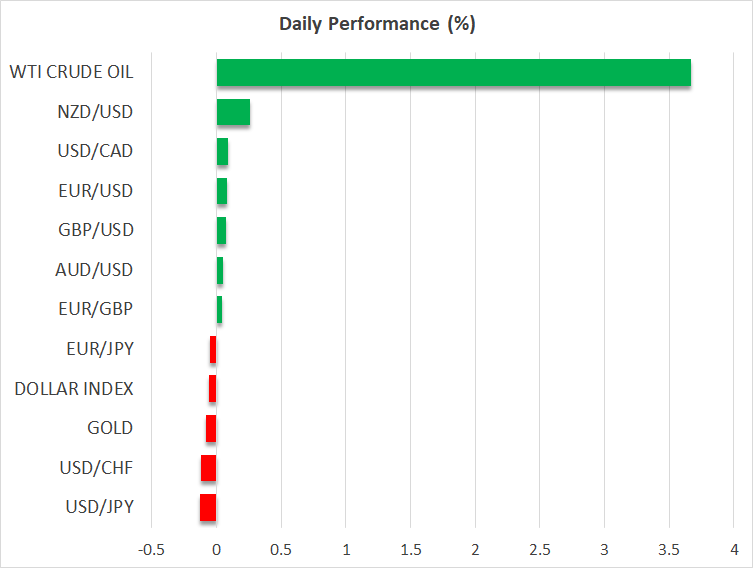The image size is (753, 568).
Task: Click the EUR/GBP category label
Action: coord(96,309)
